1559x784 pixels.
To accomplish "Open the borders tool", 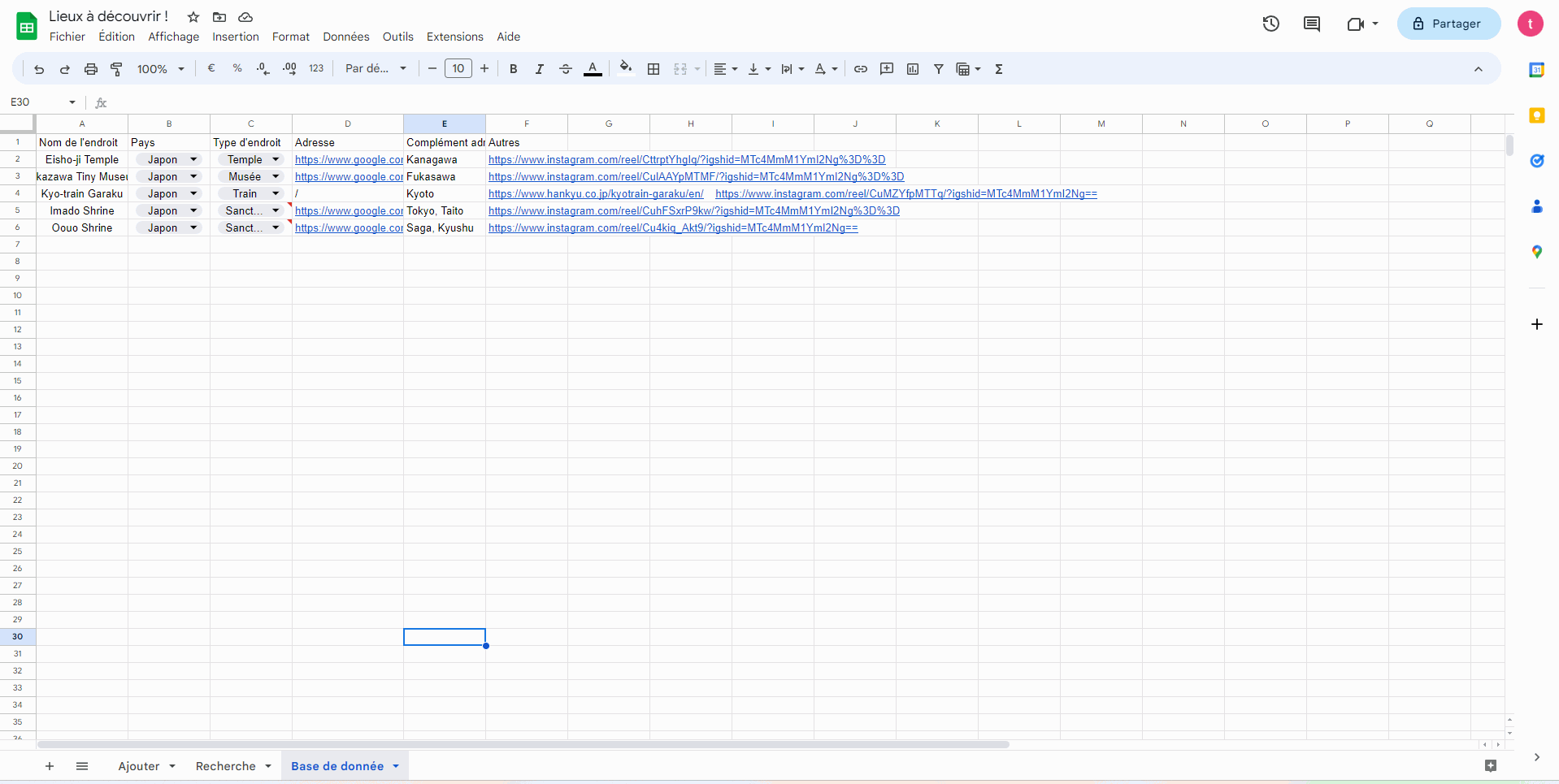I will [x=653, y=69].
